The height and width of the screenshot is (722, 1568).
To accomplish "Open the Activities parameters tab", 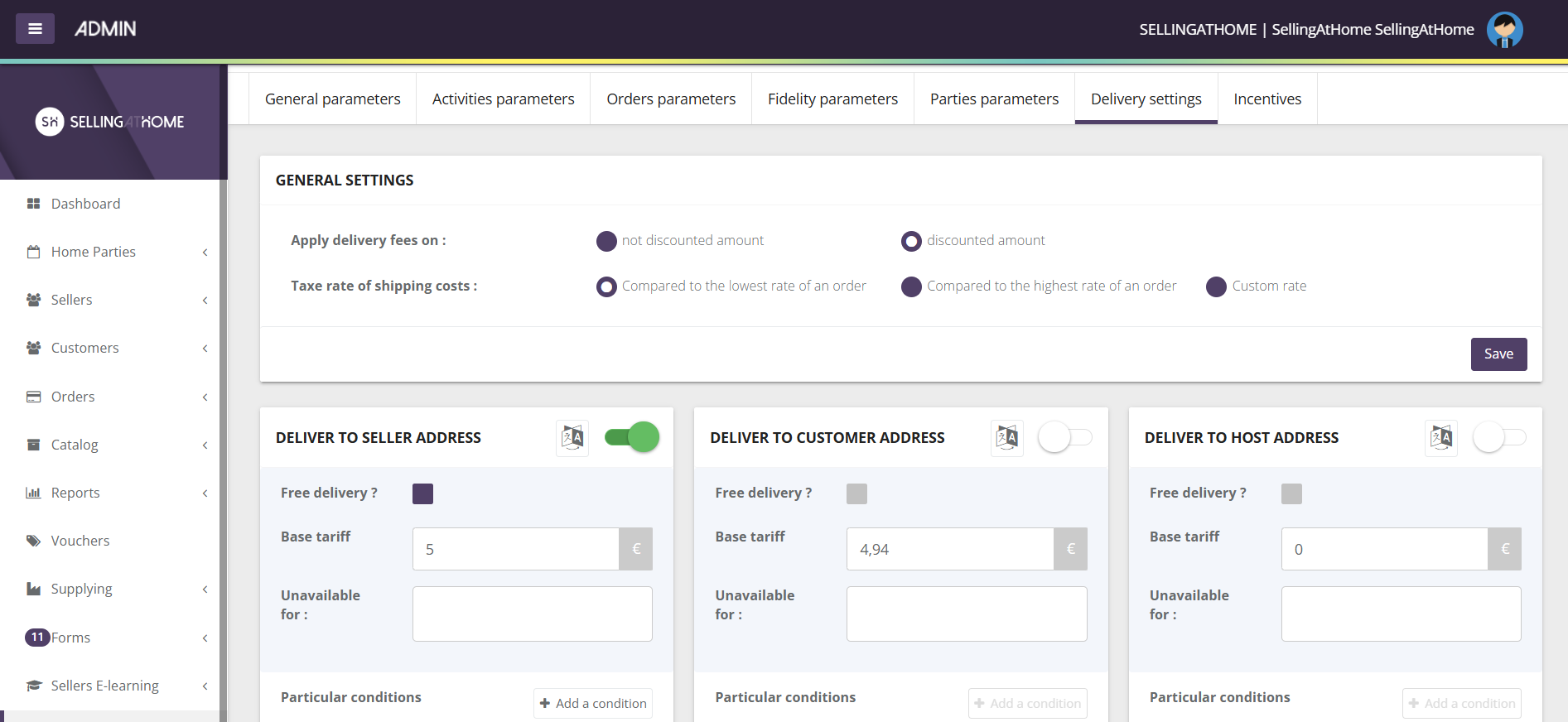I will click(x=503, y=99).
